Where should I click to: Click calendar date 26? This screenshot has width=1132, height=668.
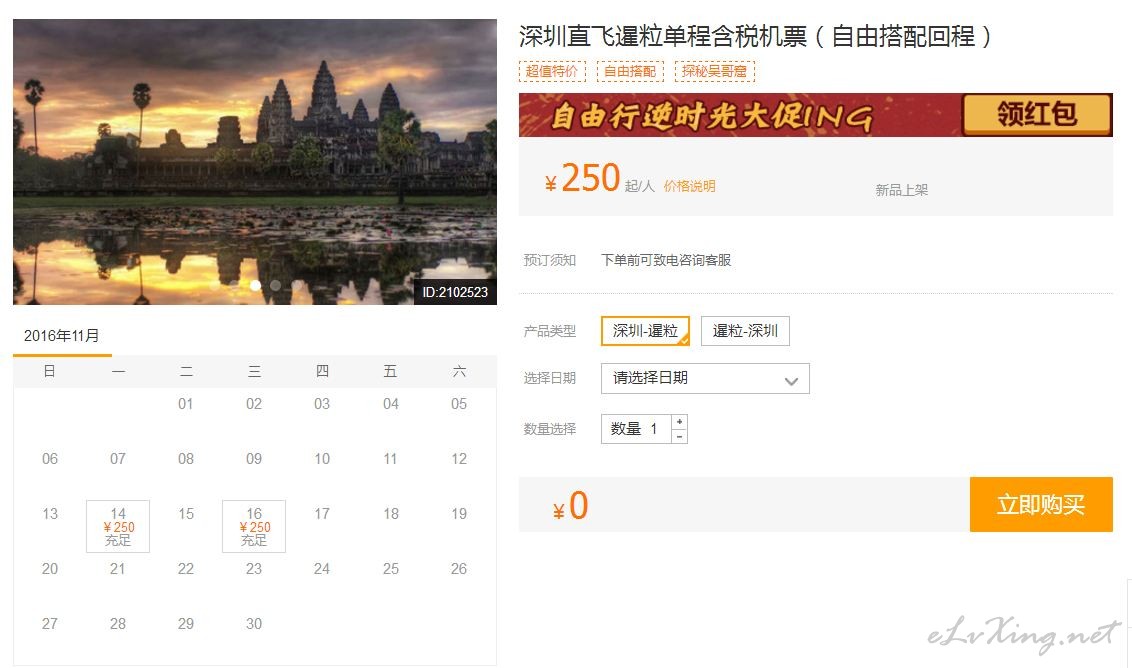tap(459, 568)
